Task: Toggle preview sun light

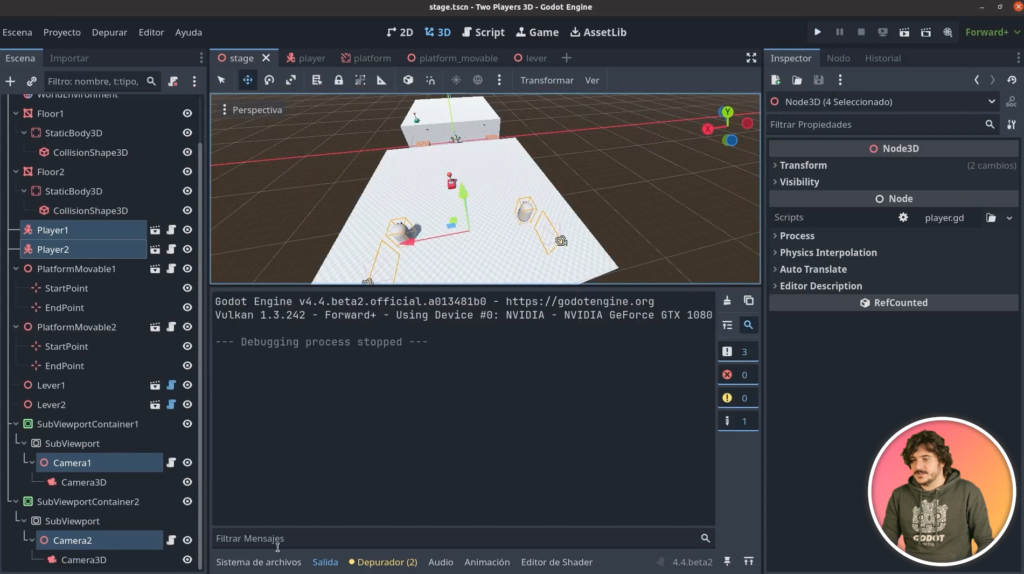Action: coord(456,80)
